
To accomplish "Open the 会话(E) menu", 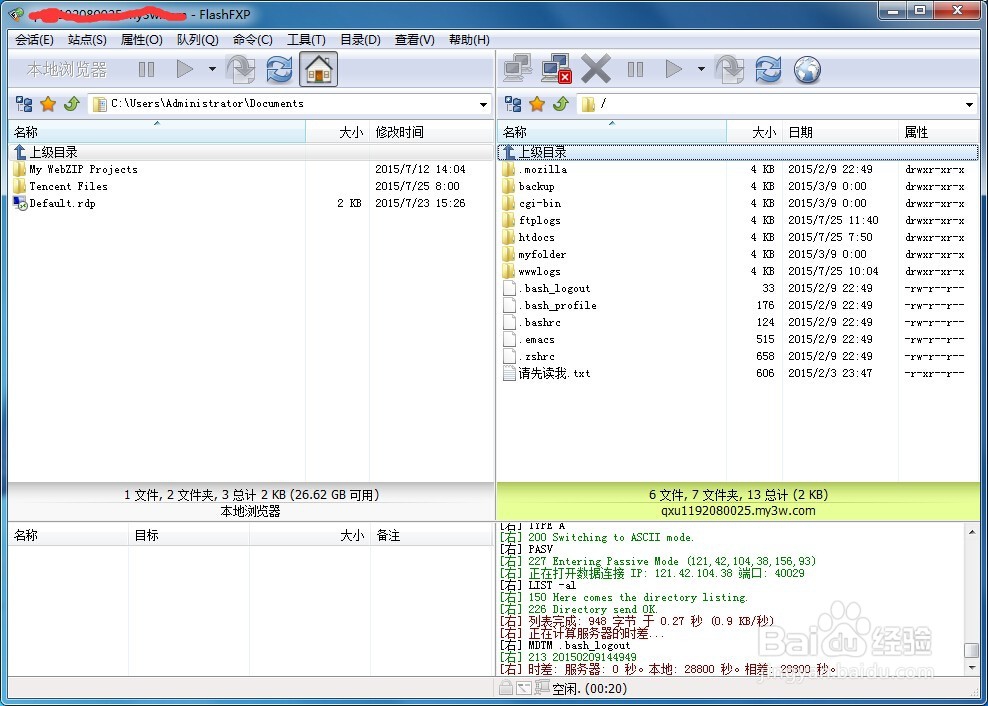I will pyautogui.click(x=34, y=40).
